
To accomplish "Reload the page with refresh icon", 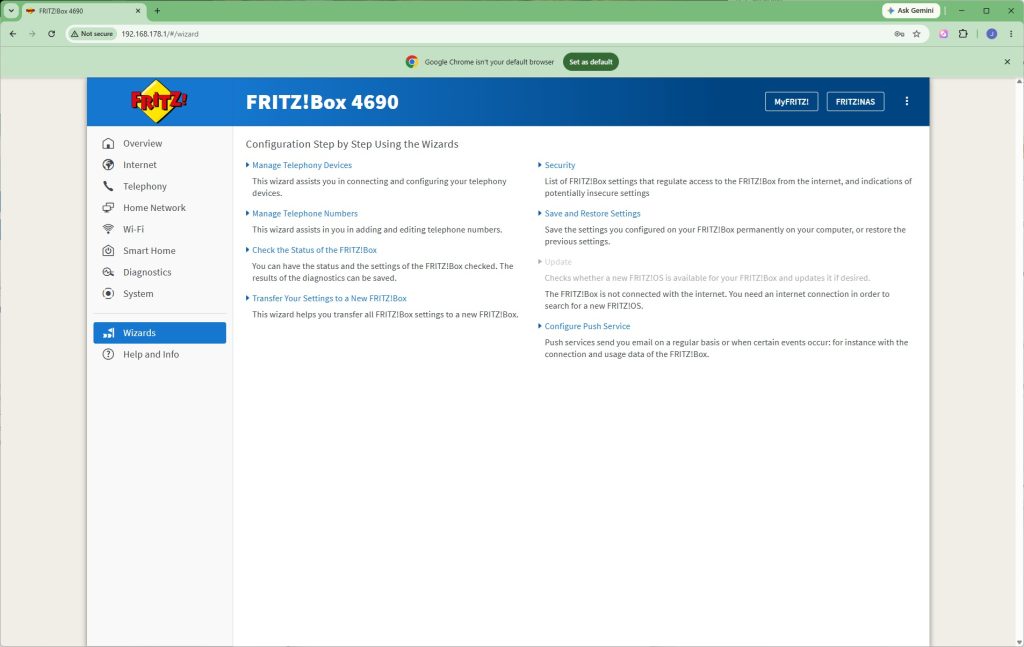I will click(x=52, y=34).
